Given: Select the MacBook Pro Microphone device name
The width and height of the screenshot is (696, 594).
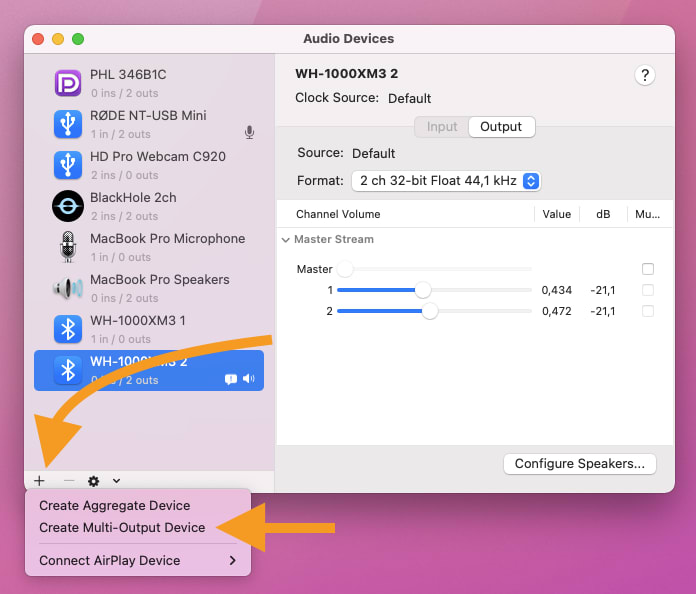Looking at the screenshot, I should [x=168, y=239].
